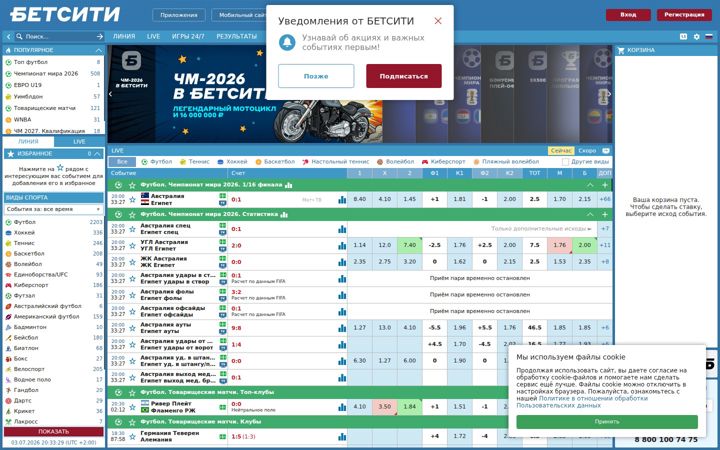Click the search input field
The width and height of the screenshot is (720, 450).
point(59,36)
